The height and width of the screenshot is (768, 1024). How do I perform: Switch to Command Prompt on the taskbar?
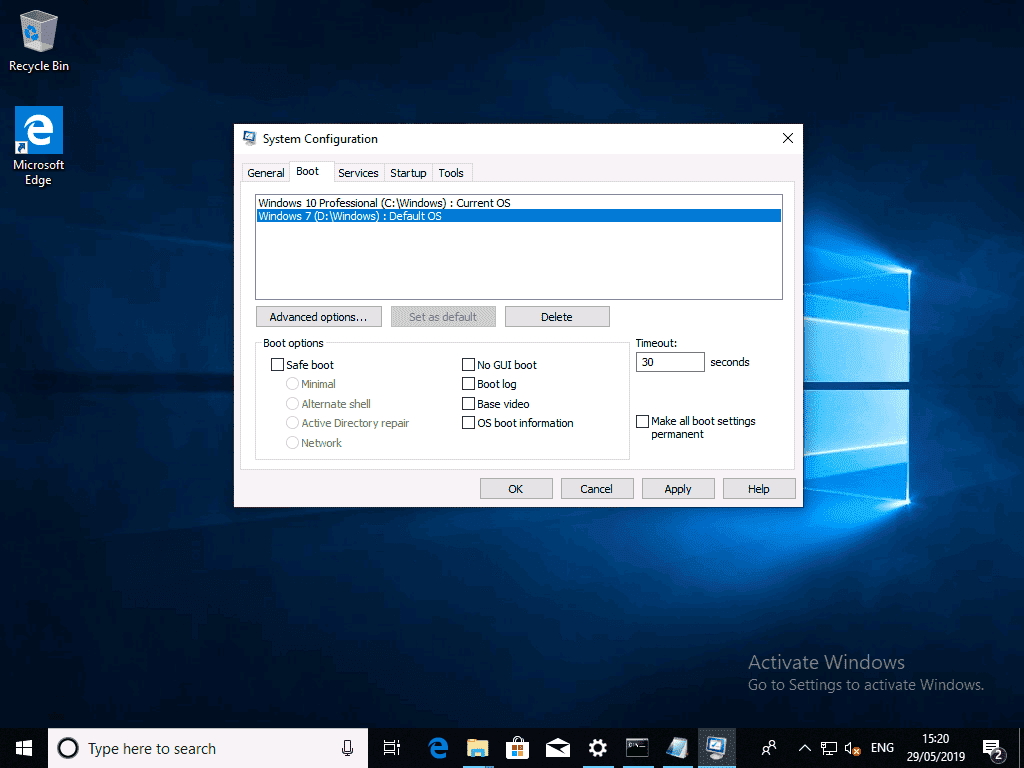coord(637,748)
